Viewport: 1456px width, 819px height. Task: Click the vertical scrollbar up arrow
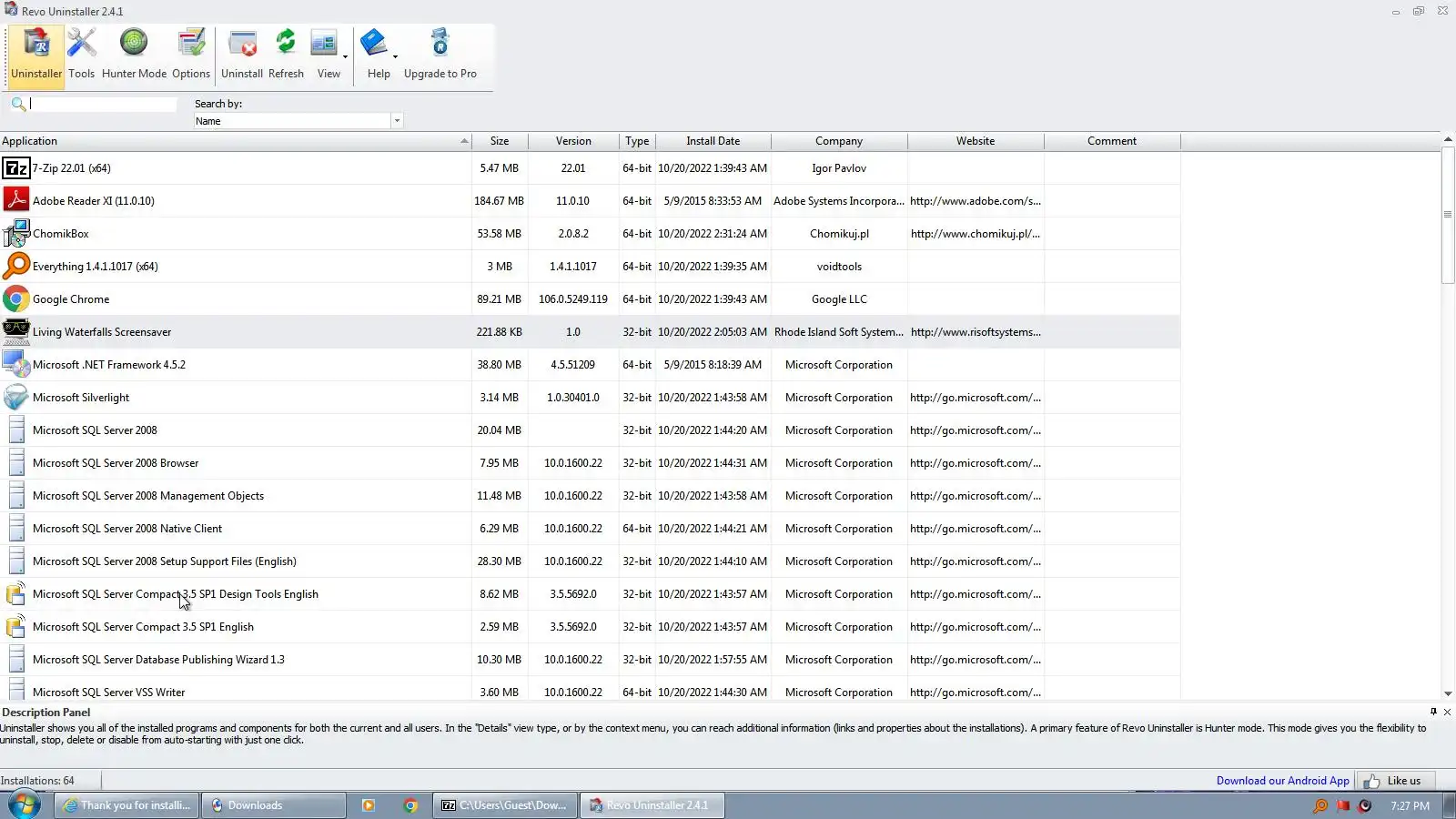click(x=1448, y=140)
